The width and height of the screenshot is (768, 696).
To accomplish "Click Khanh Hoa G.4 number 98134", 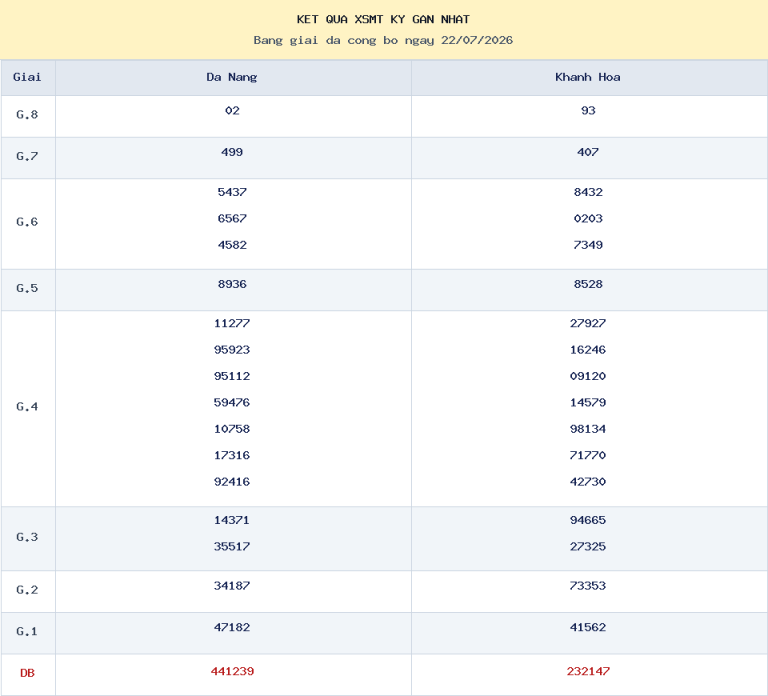I will click(x=588, y=429).
